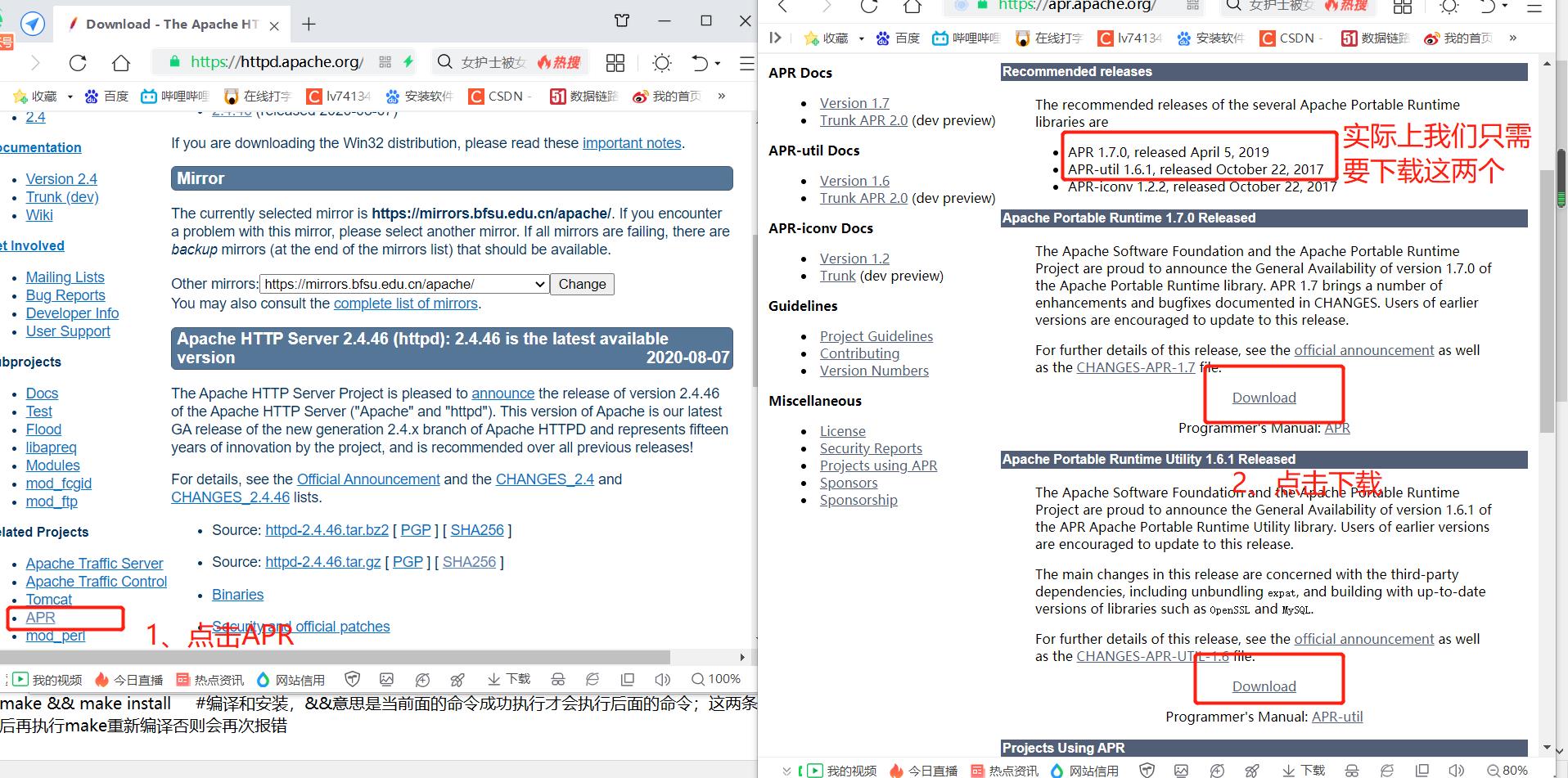Open the httpd-2.4.46.tar.gz source link

point(322,562)
